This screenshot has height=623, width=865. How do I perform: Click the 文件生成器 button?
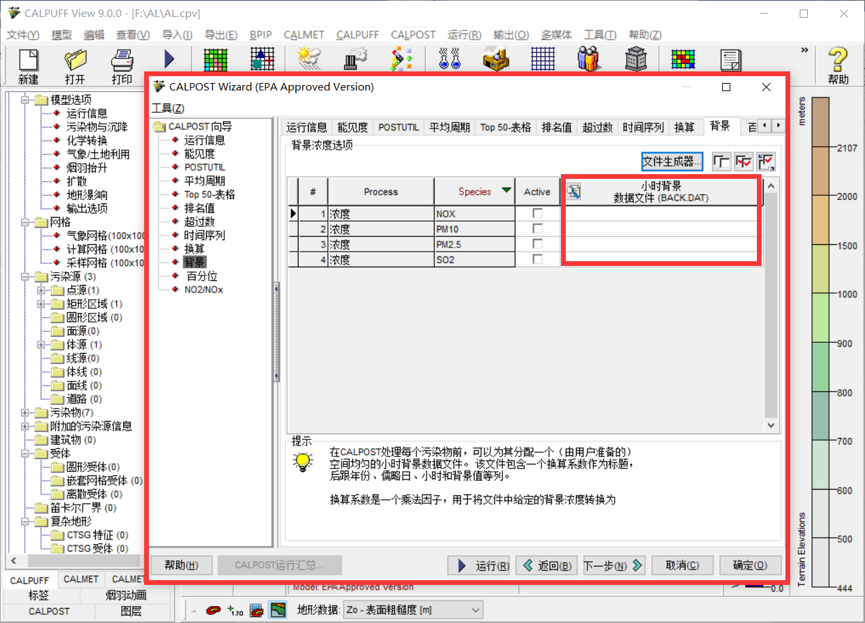click(x=672, y=162)
